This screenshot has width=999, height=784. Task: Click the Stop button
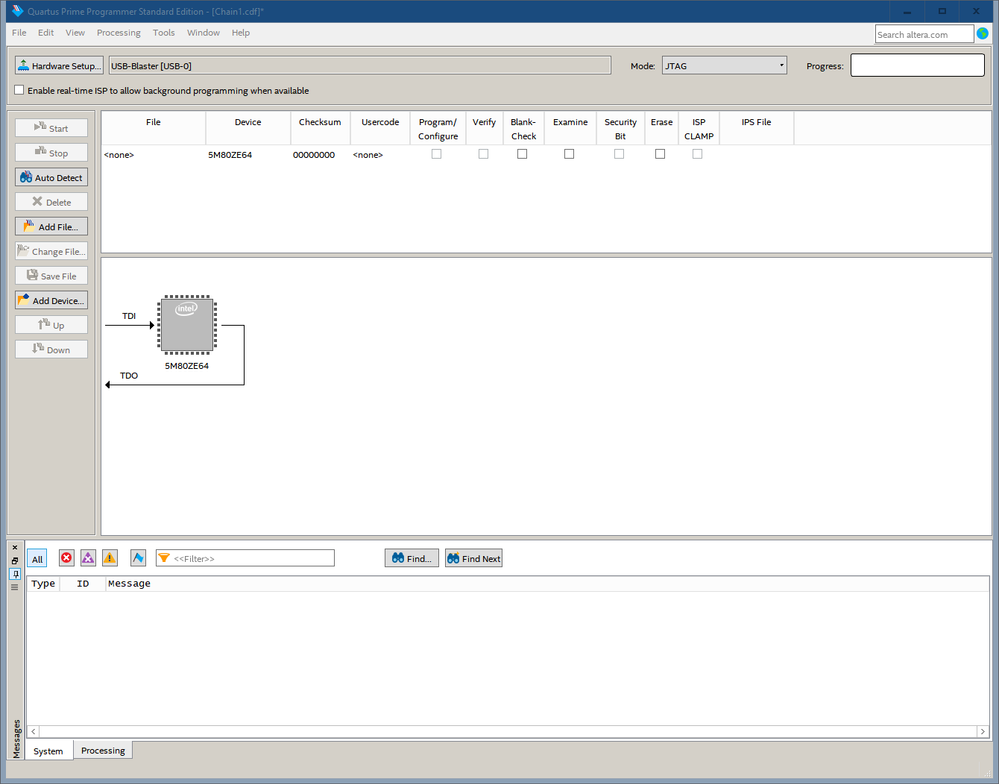click(52, 153)
